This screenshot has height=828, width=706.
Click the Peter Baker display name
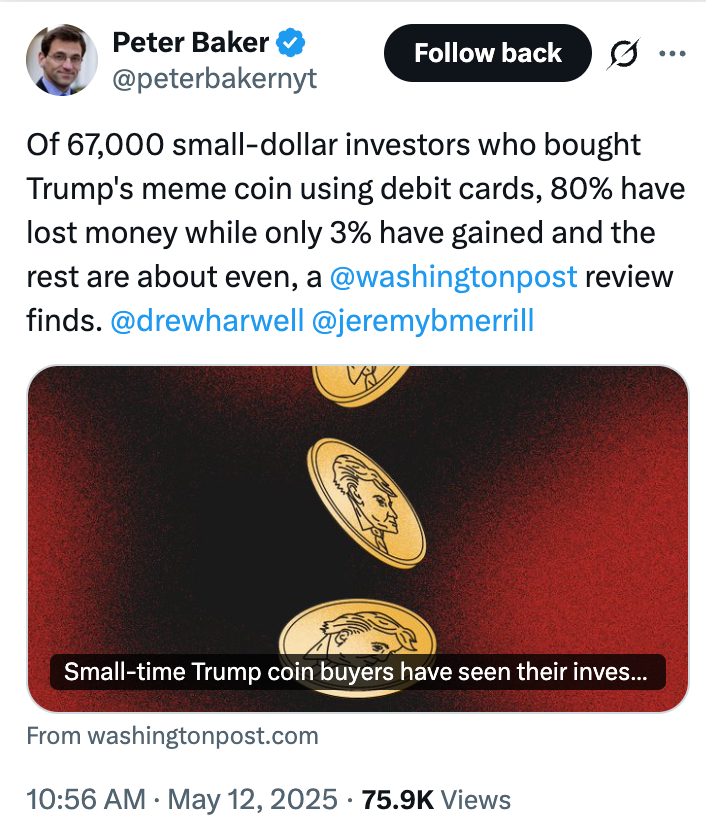point(191,43)
